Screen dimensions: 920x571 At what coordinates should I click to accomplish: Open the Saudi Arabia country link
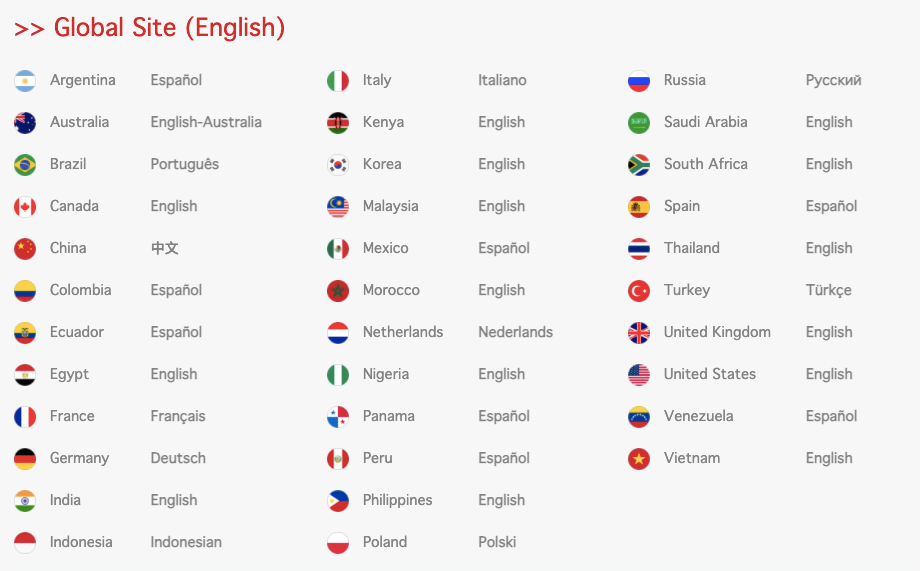pos(705,122)
